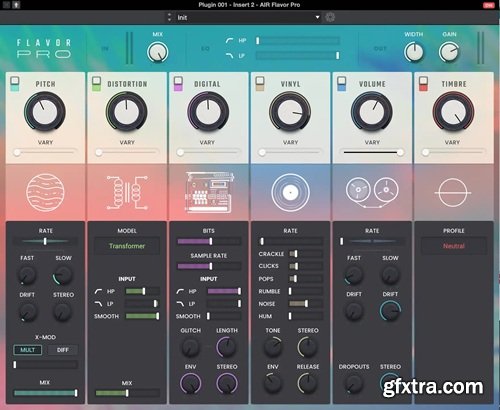
Task: Click the main Distortion amount knob
Action: tap(127, 112)
